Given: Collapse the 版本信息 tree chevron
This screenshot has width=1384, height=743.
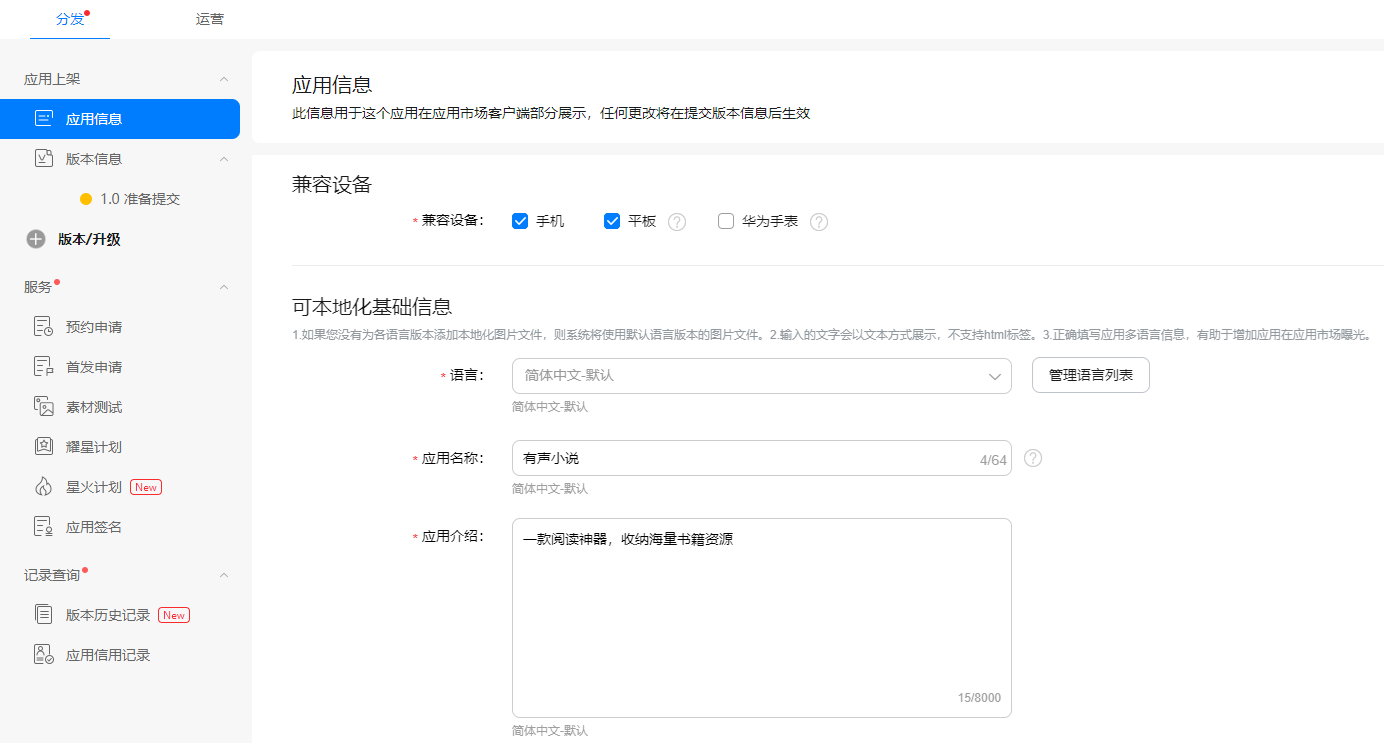Looking at the screenshot, I should 224,159.
